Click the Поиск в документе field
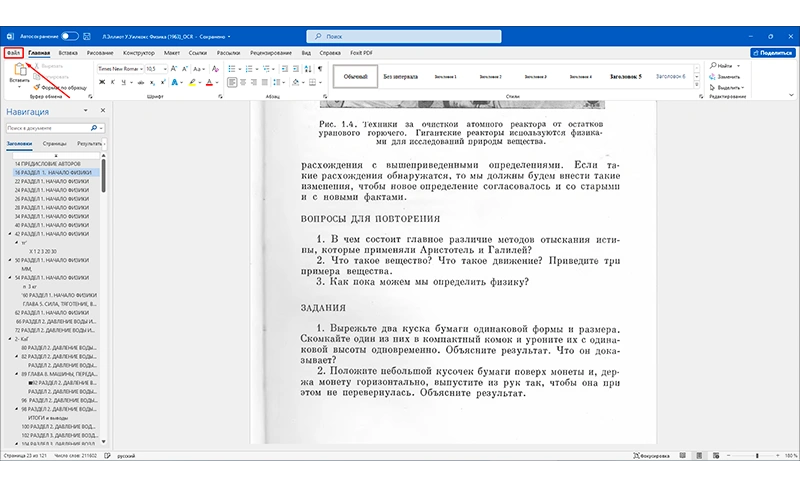 coord(55,128)
